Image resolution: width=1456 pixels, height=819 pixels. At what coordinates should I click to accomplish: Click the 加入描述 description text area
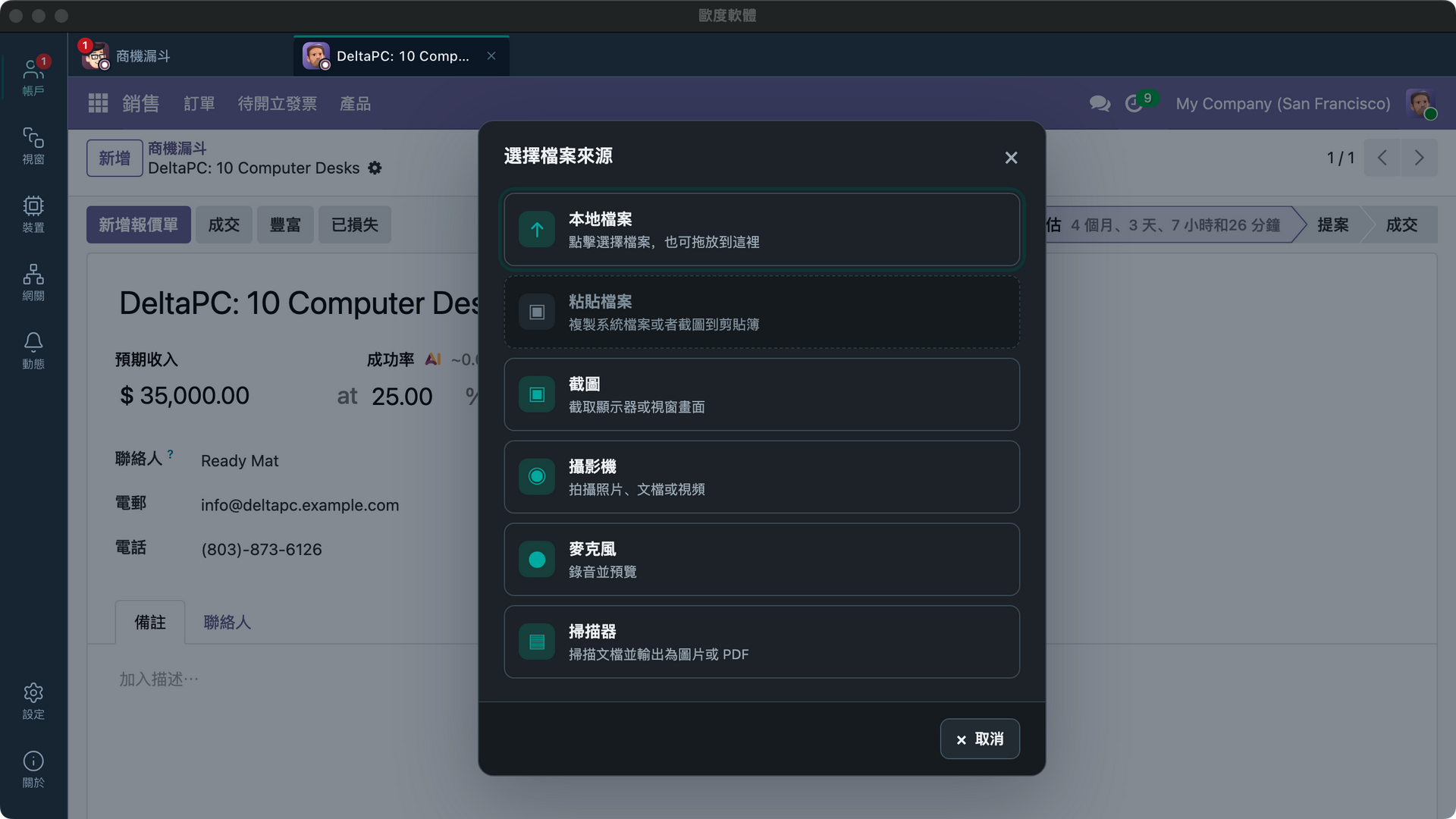pos(158,679)
